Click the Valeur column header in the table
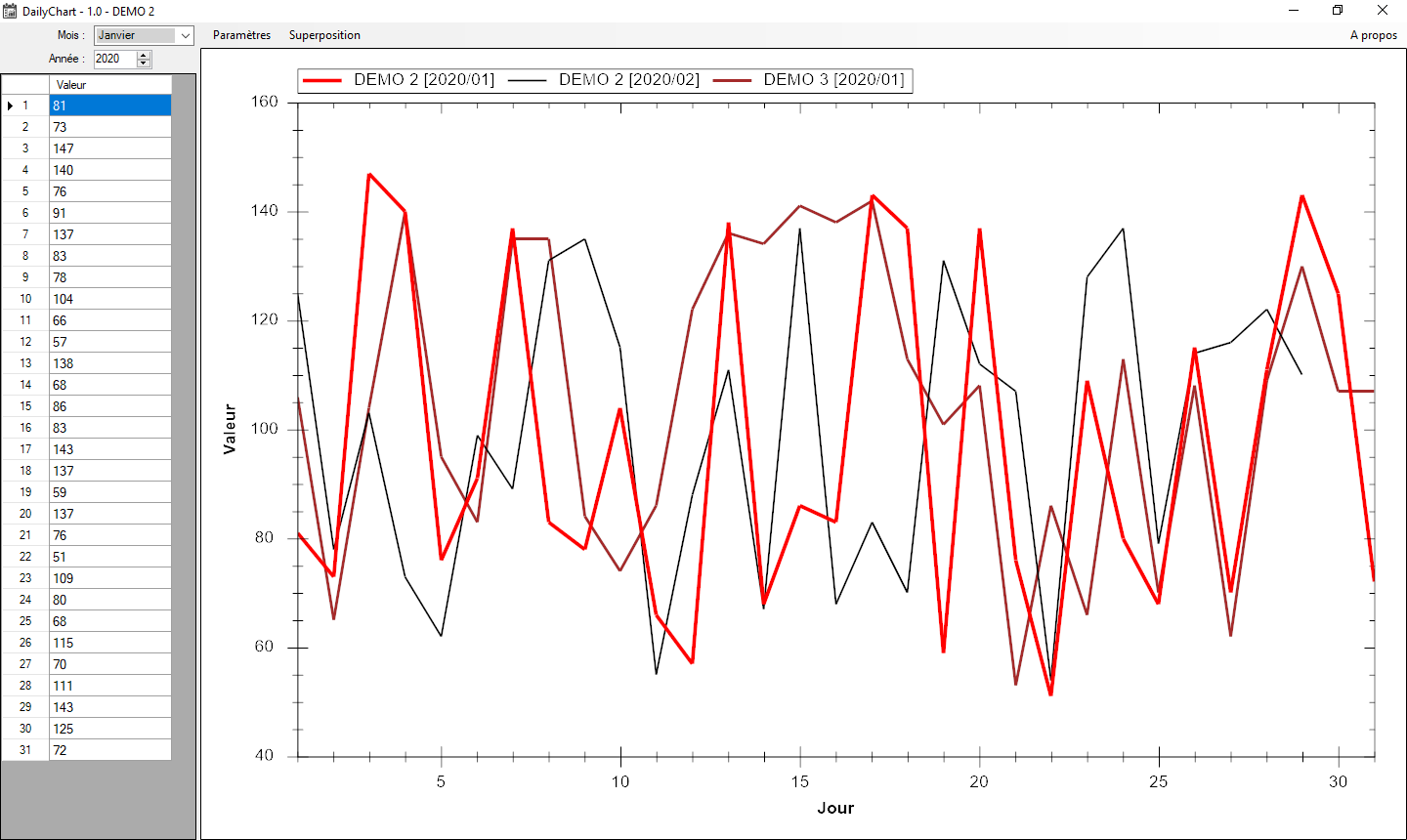Screen dimensions: 1407x840 109,85
